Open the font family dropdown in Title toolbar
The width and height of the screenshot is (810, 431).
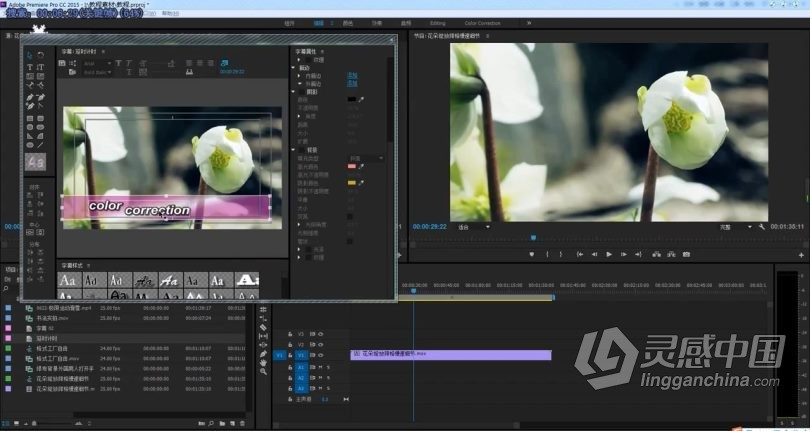tap(97, 63)
